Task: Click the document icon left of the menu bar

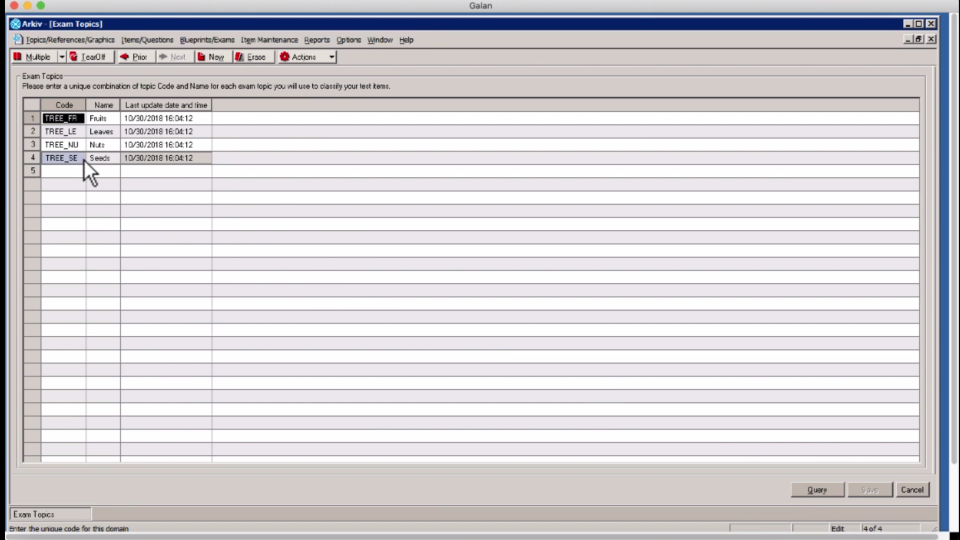Action: (17, 40)
